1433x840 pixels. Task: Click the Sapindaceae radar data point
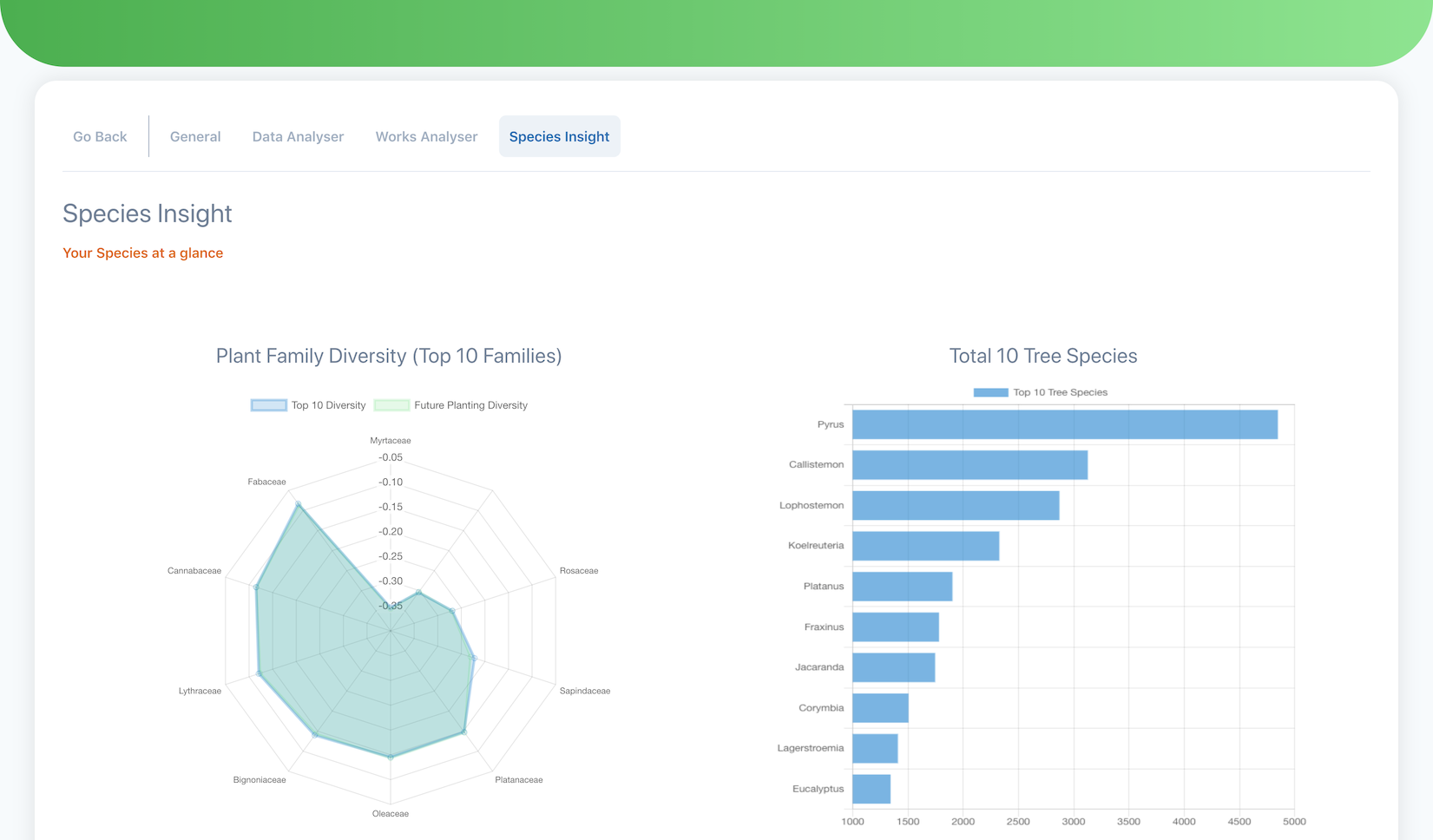coord(473,658)
